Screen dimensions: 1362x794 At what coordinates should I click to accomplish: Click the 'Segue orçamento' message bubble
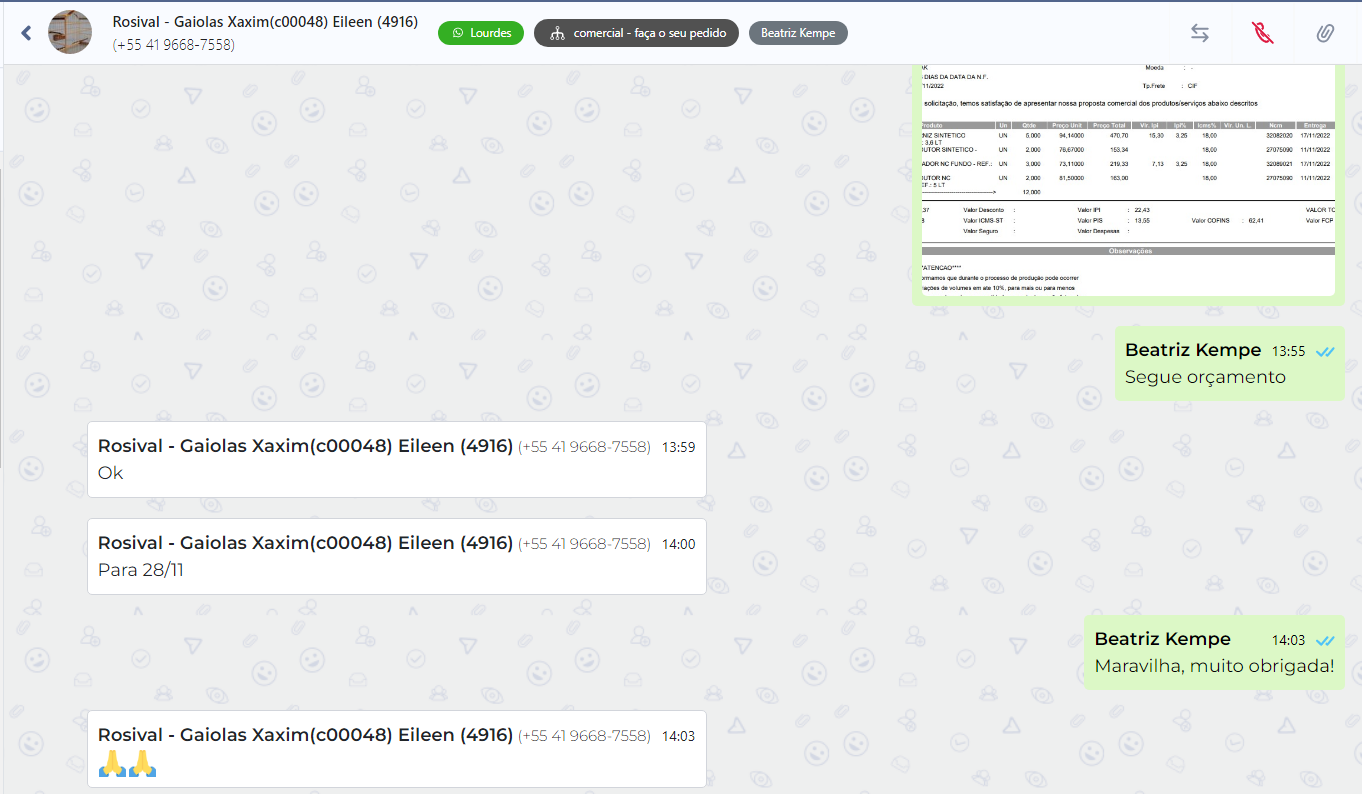click(x=1205, y=377)
